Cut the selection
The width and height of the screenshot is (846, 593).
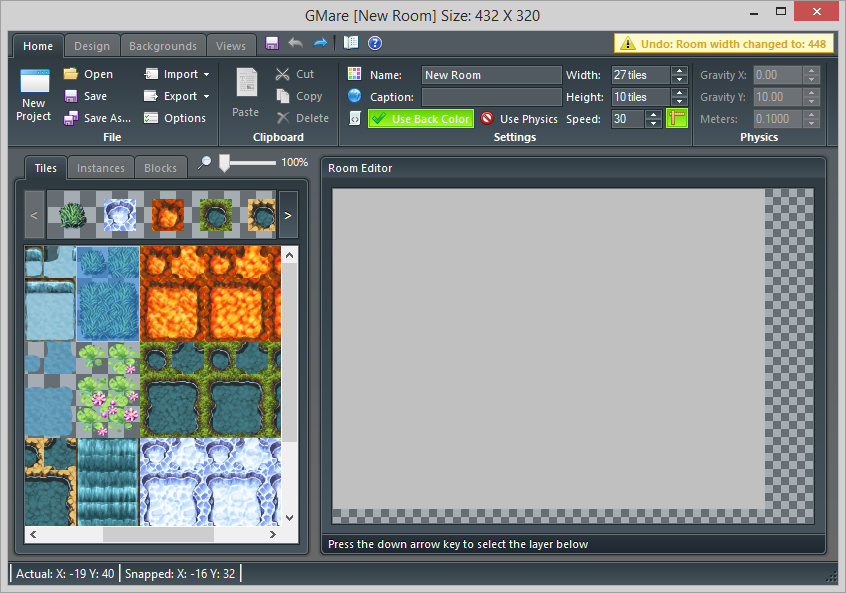click(295, 74)
